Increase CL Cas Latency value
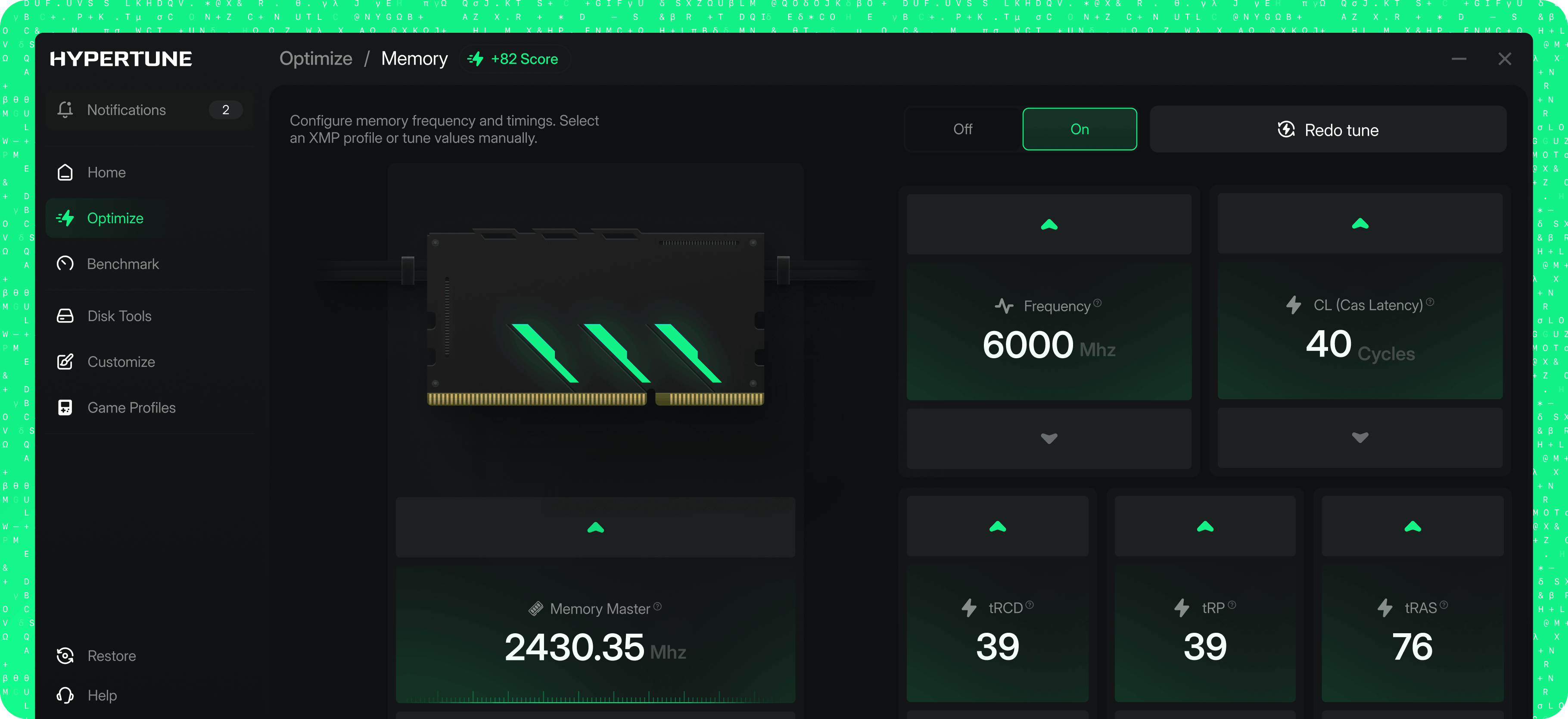Image resolution: width=1568 pixels, height=719 pixels. [1360, 224]
